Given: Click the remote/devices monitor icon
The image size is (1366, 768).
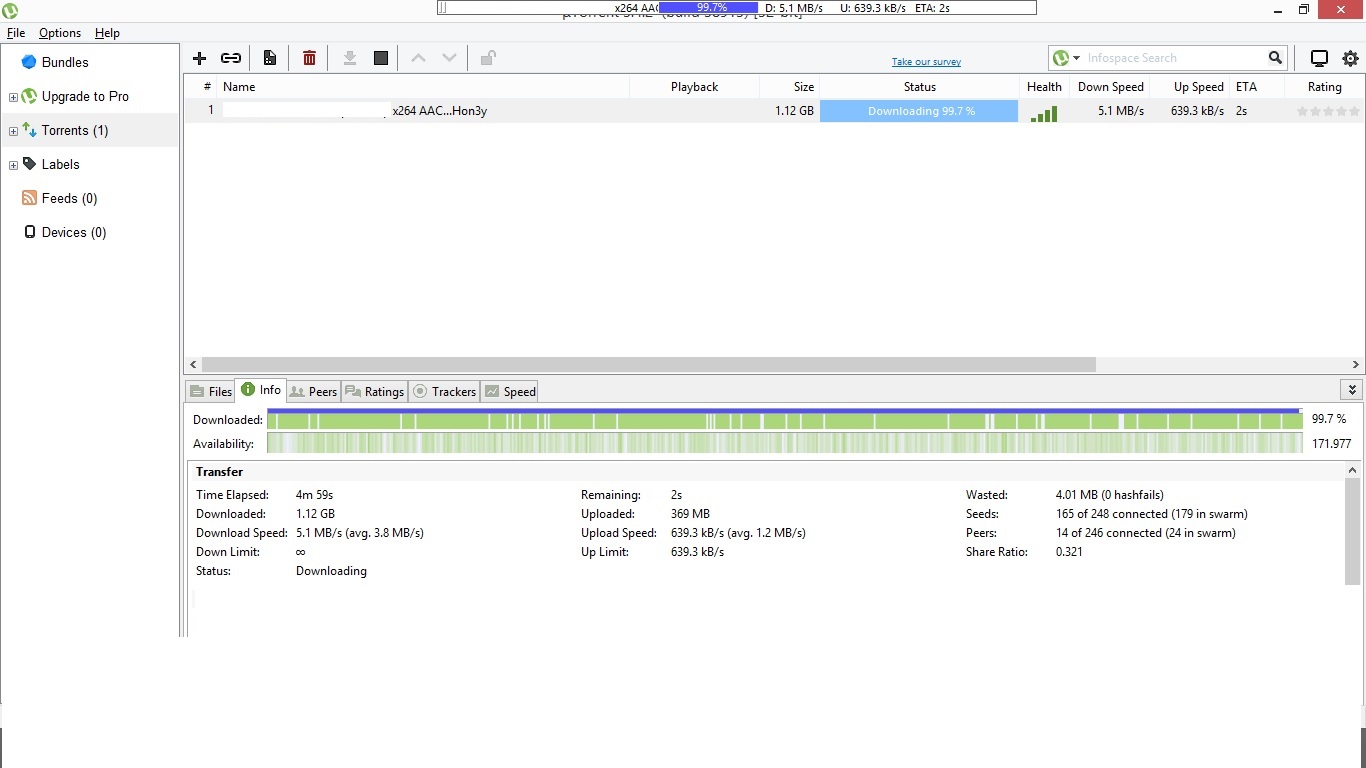Looking at the screenshot, I should point(1319,58).
